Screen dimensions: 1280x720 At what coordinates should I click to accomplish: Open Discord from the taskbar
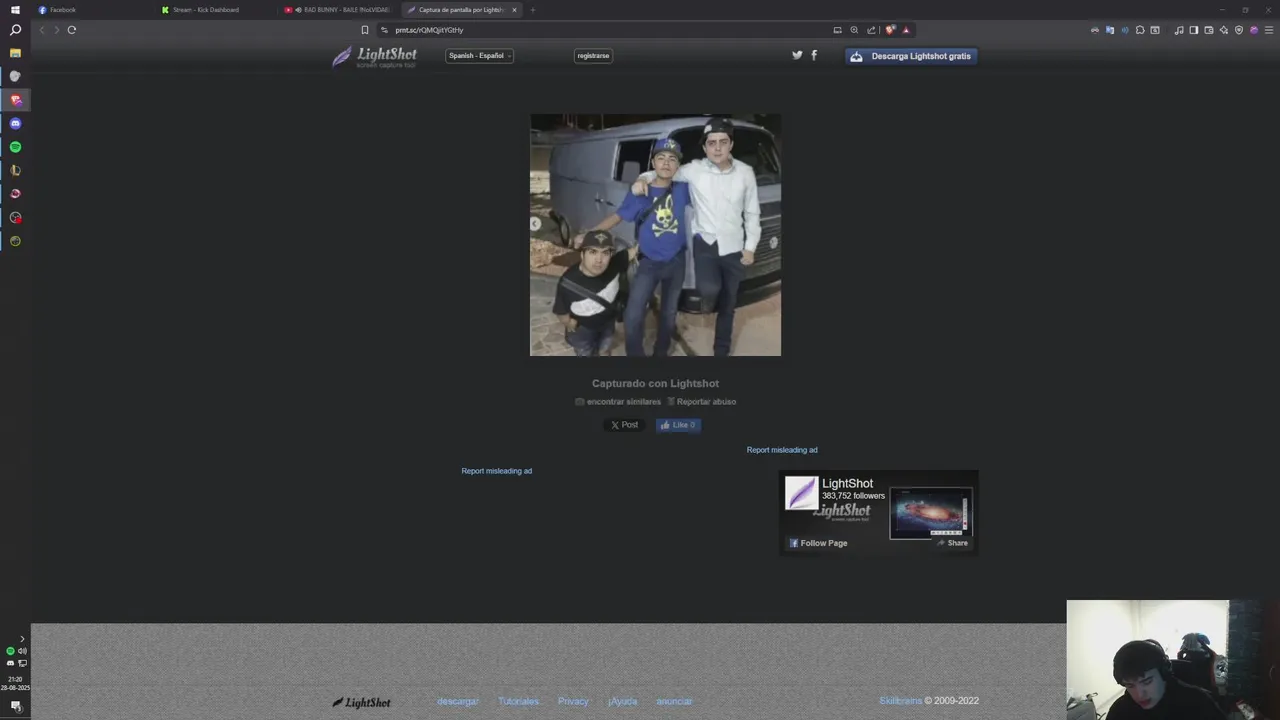15,123
